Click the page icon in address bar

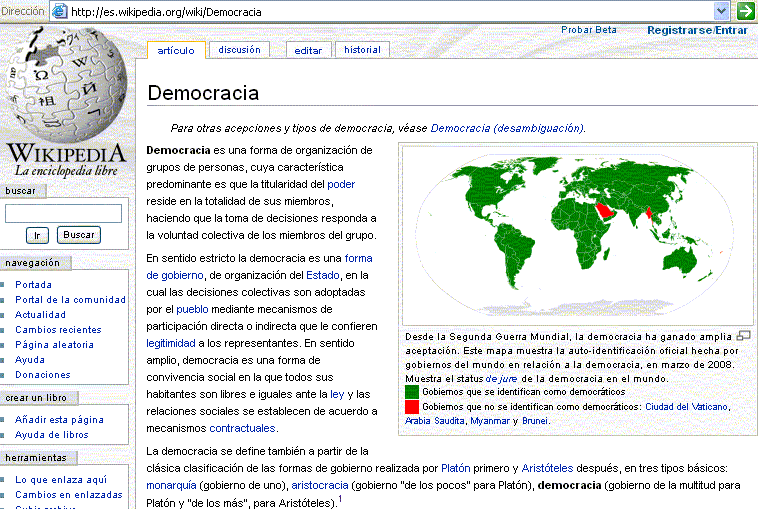[x=59, y=11]
